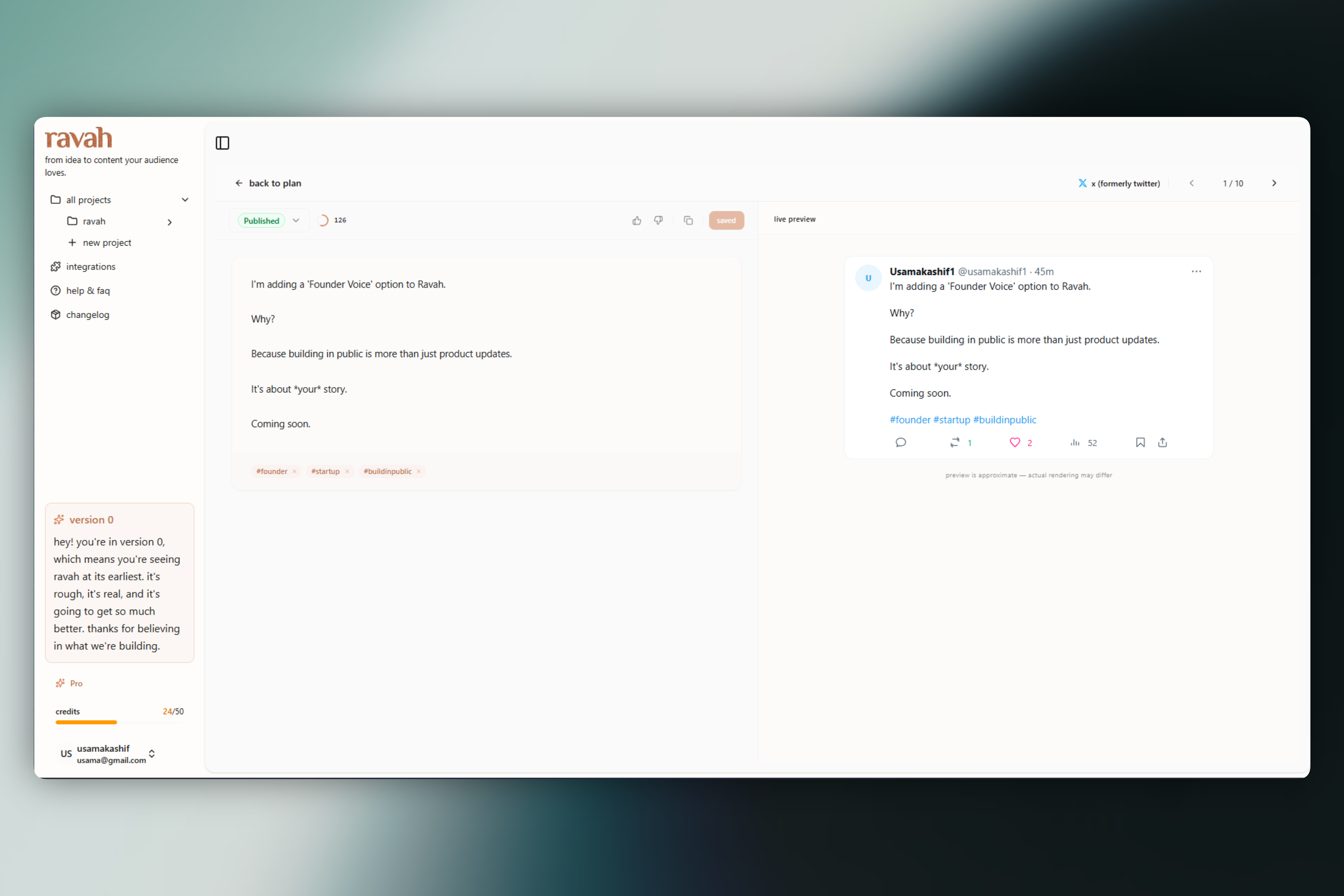Open the changelog sidebar item

pyautogui.click(x=87, y=315)
